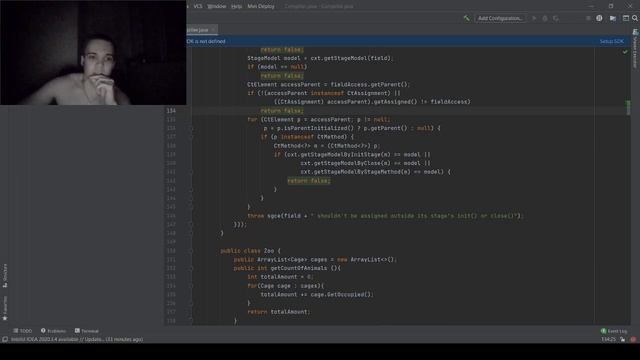This screenshot has height=360, width=640.
Task: Fold the 'for(Cage cage : cages)' loop
Action: (191, 286)
